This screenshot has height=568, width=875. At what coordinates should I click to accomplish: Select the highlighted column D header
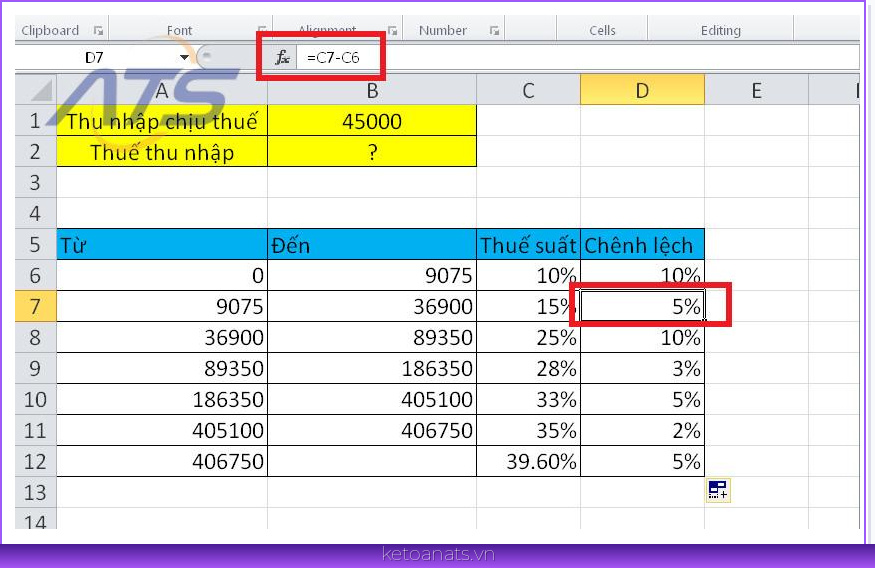642,90
